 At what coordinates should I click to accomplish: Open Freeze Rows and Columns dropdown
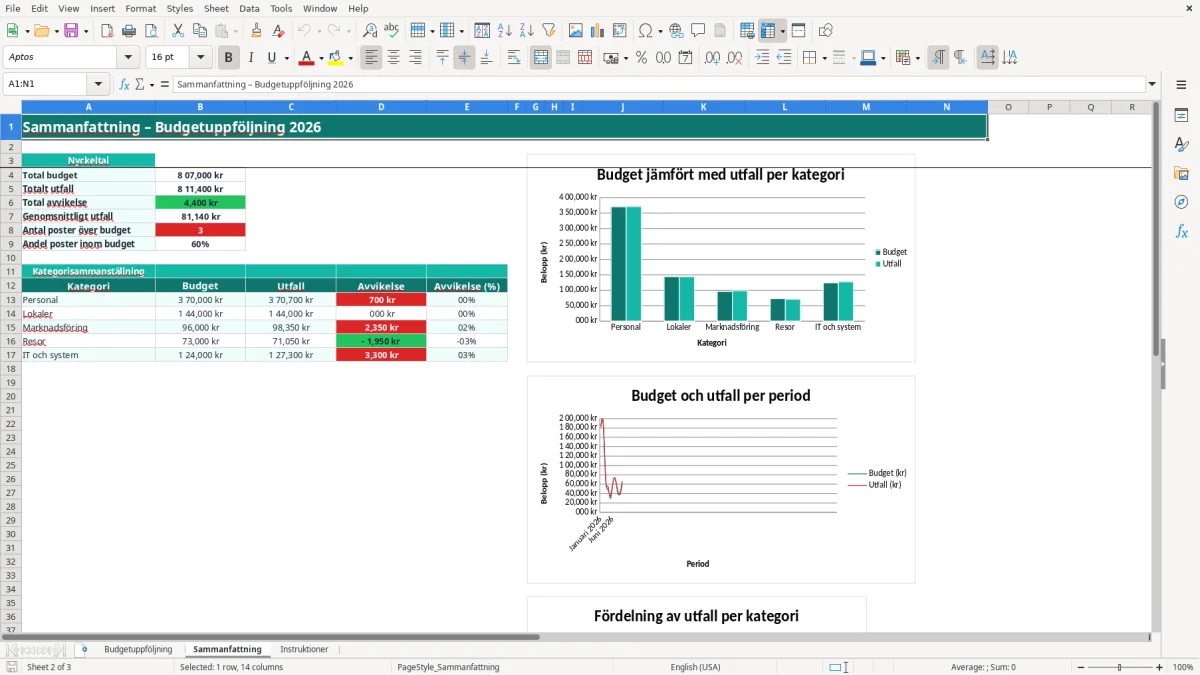[x=783, y=31]
